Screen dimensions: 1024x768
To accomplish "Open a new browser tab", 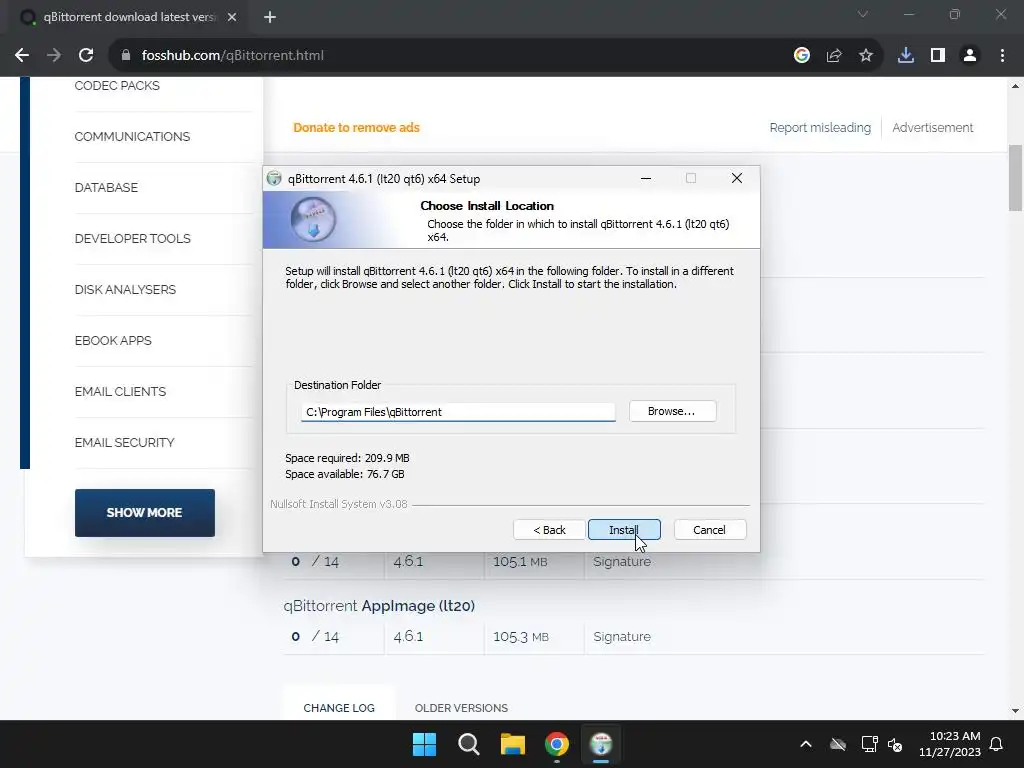I will coord(270,17).
